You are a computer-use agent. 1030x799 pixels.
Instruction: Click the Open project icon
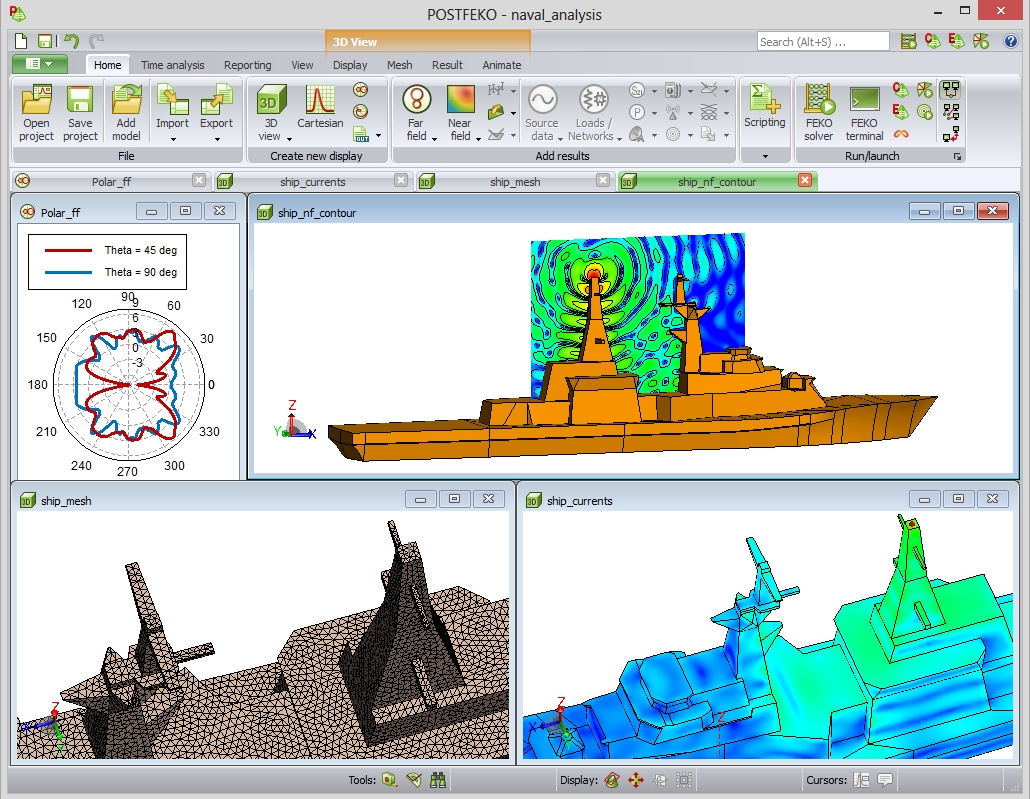coord(36,99)
